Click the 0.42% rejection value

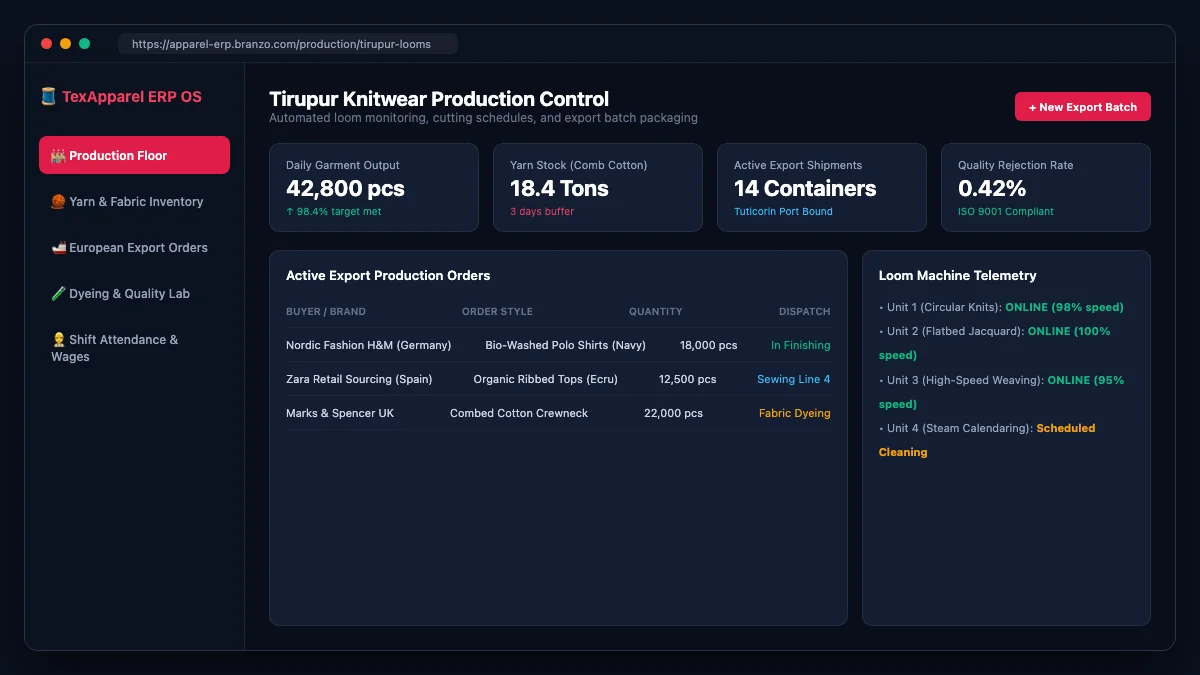click(x=992, y=188)
